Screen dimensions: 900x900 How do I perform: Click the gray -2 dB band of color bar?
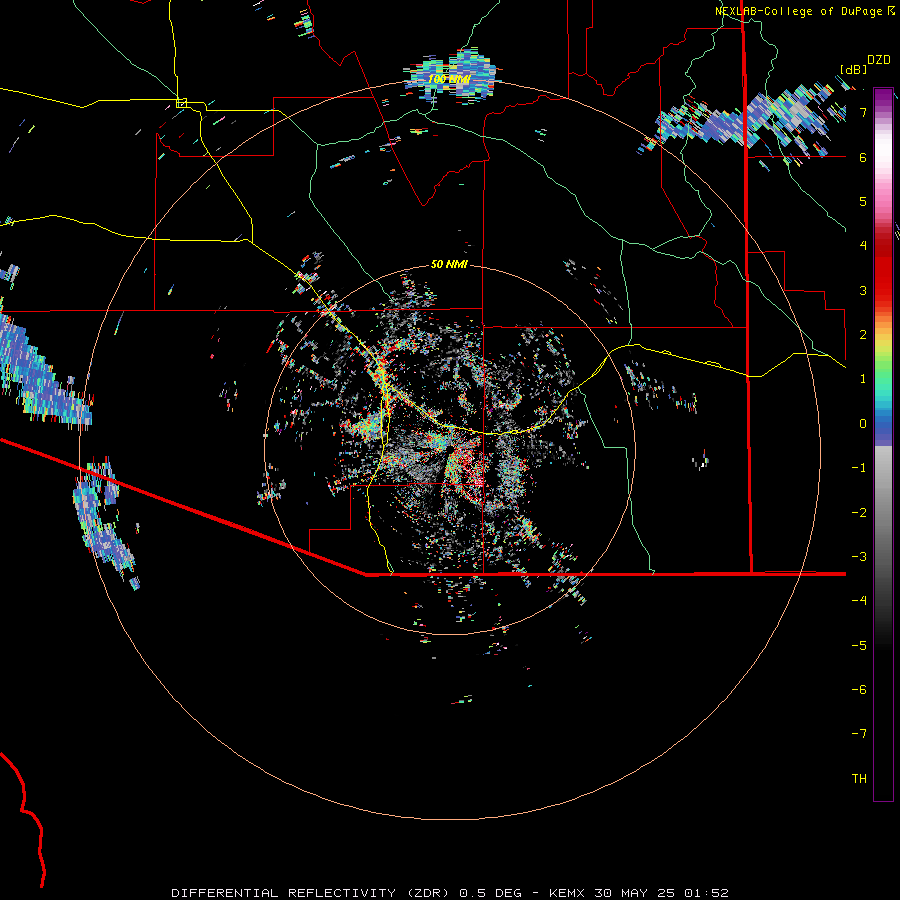click(883, 513)
